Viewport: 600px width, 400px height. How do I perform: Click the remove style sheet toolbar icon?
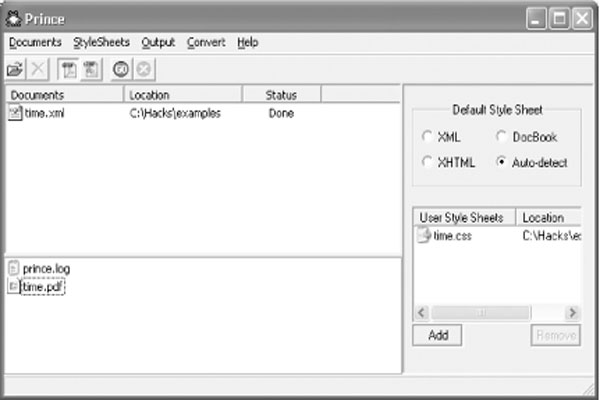tap(91, 70)
